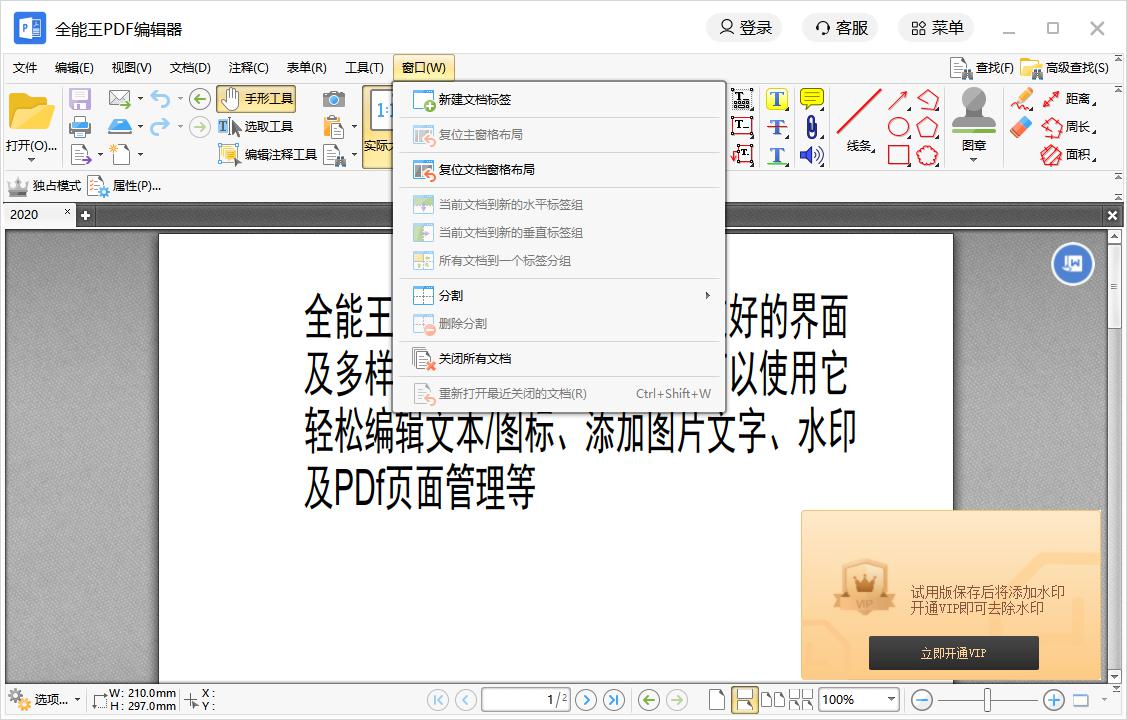Viewport: 1127px width, 720px height.
Task: Click the 立即开通VIP button
Action: tap(953, 653)
